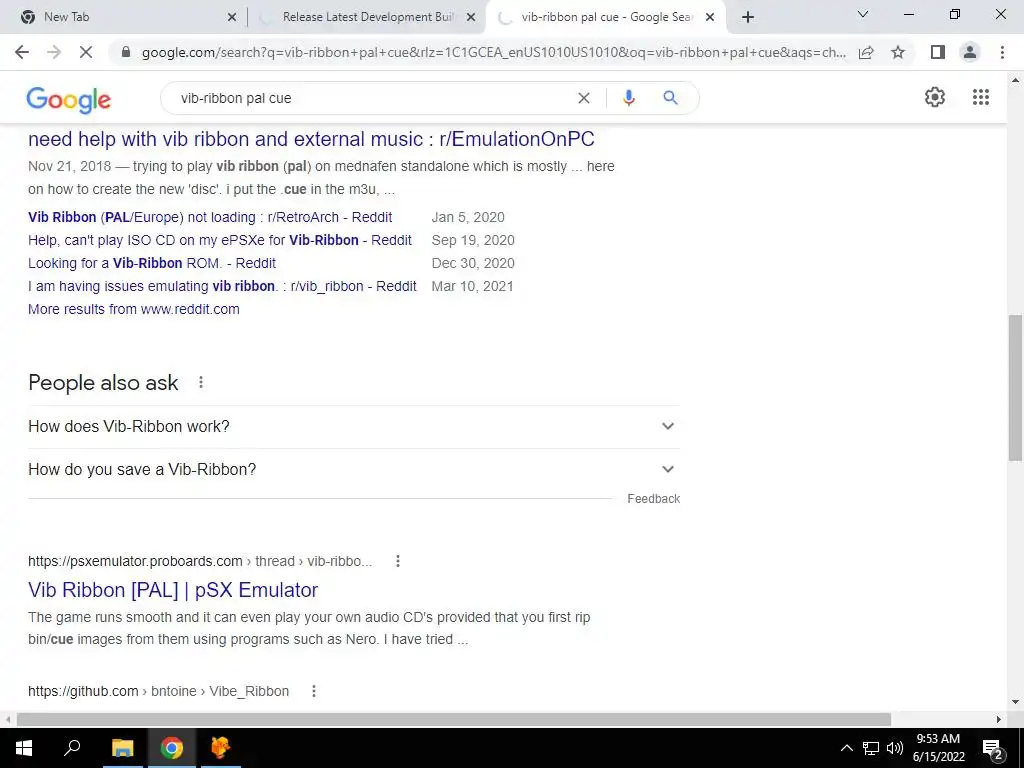Click the vertical scrollbar thumb
This screenshot has height=768, width=1024.
[x=1016, y=388]
